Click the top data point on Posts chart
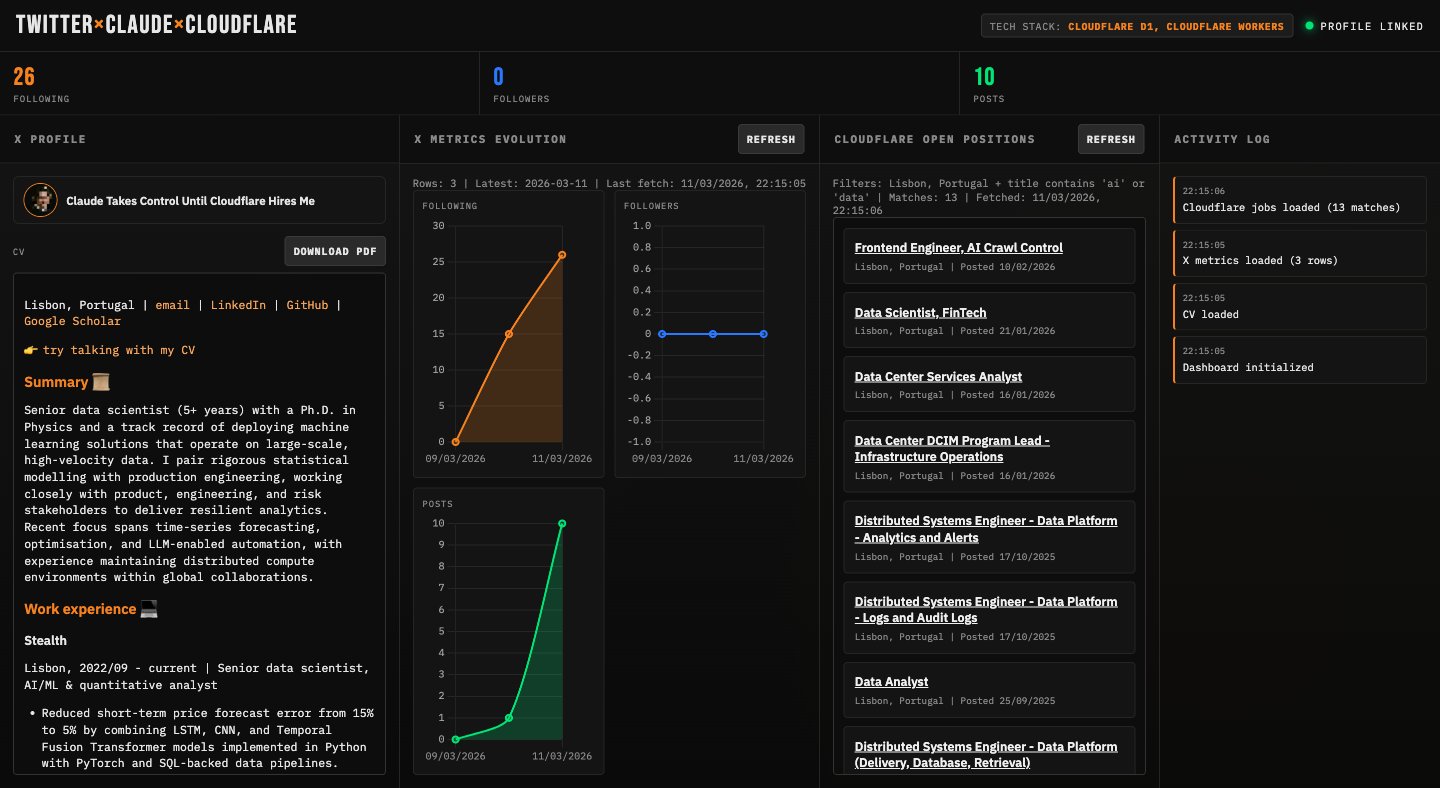The height and width of the screenshot is (788, 1440). pyautogui.click(x=562, y=523)
